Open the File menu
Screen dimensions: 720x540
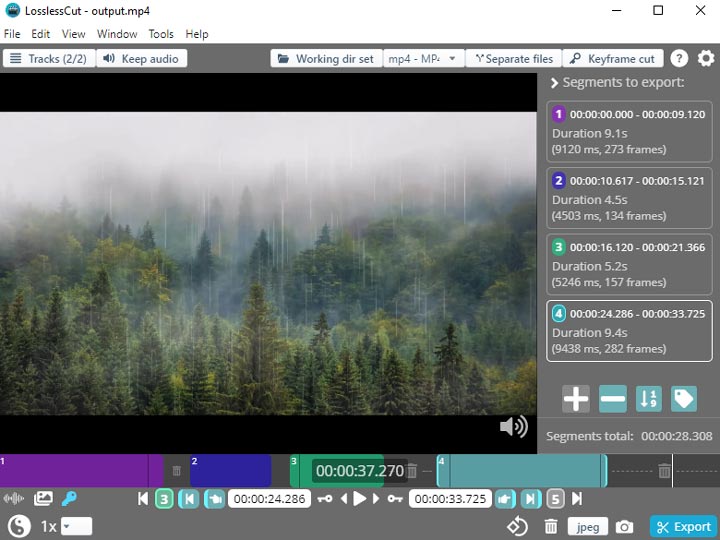12,34
